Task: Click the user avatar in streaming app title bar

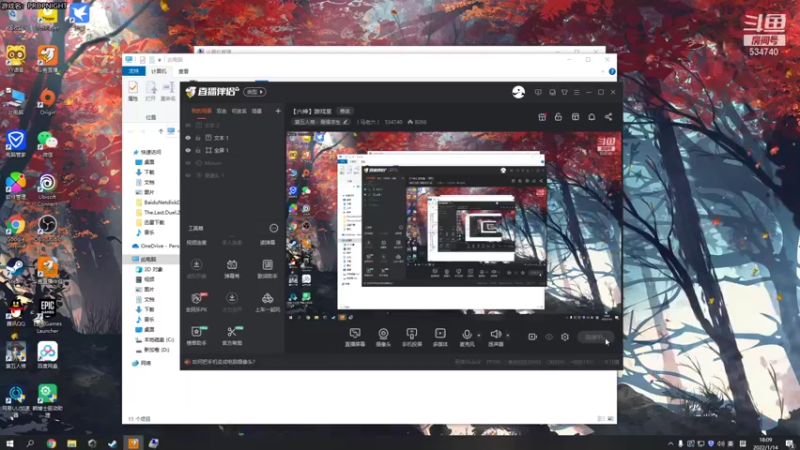Action: (518, 92)
